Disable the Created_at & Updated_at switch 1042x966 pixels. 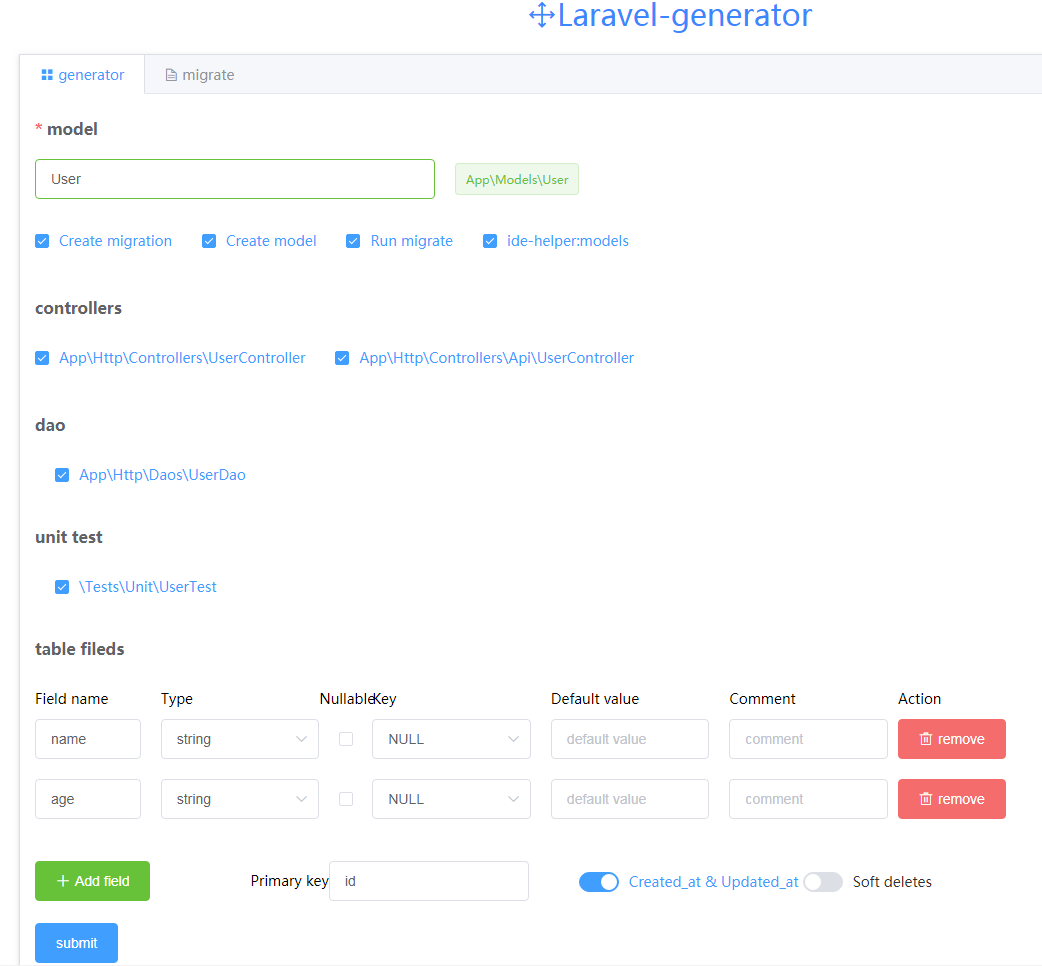click(599, 882)
